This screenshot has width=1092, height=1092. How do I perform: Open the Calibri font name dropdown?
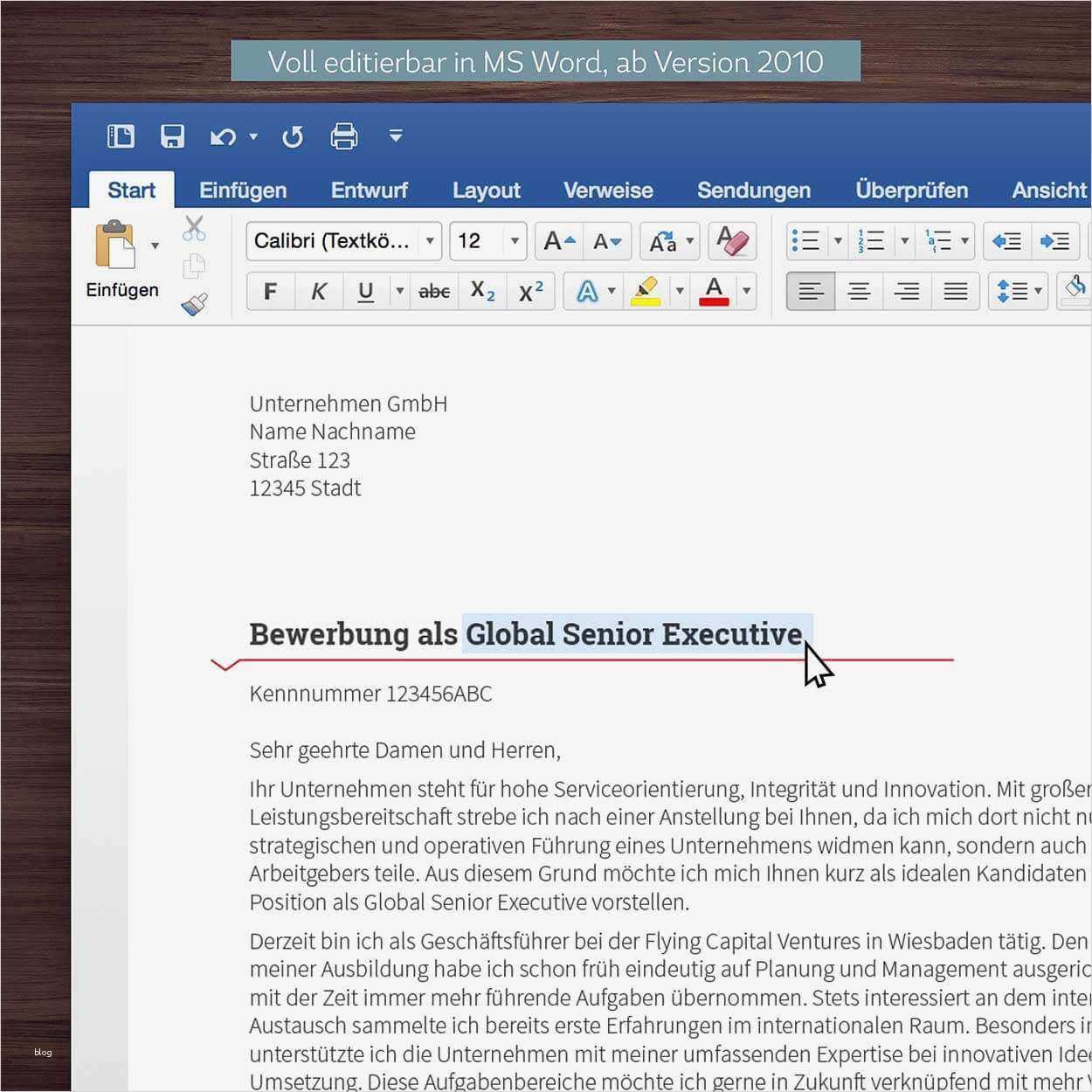[x=430, y=241]
